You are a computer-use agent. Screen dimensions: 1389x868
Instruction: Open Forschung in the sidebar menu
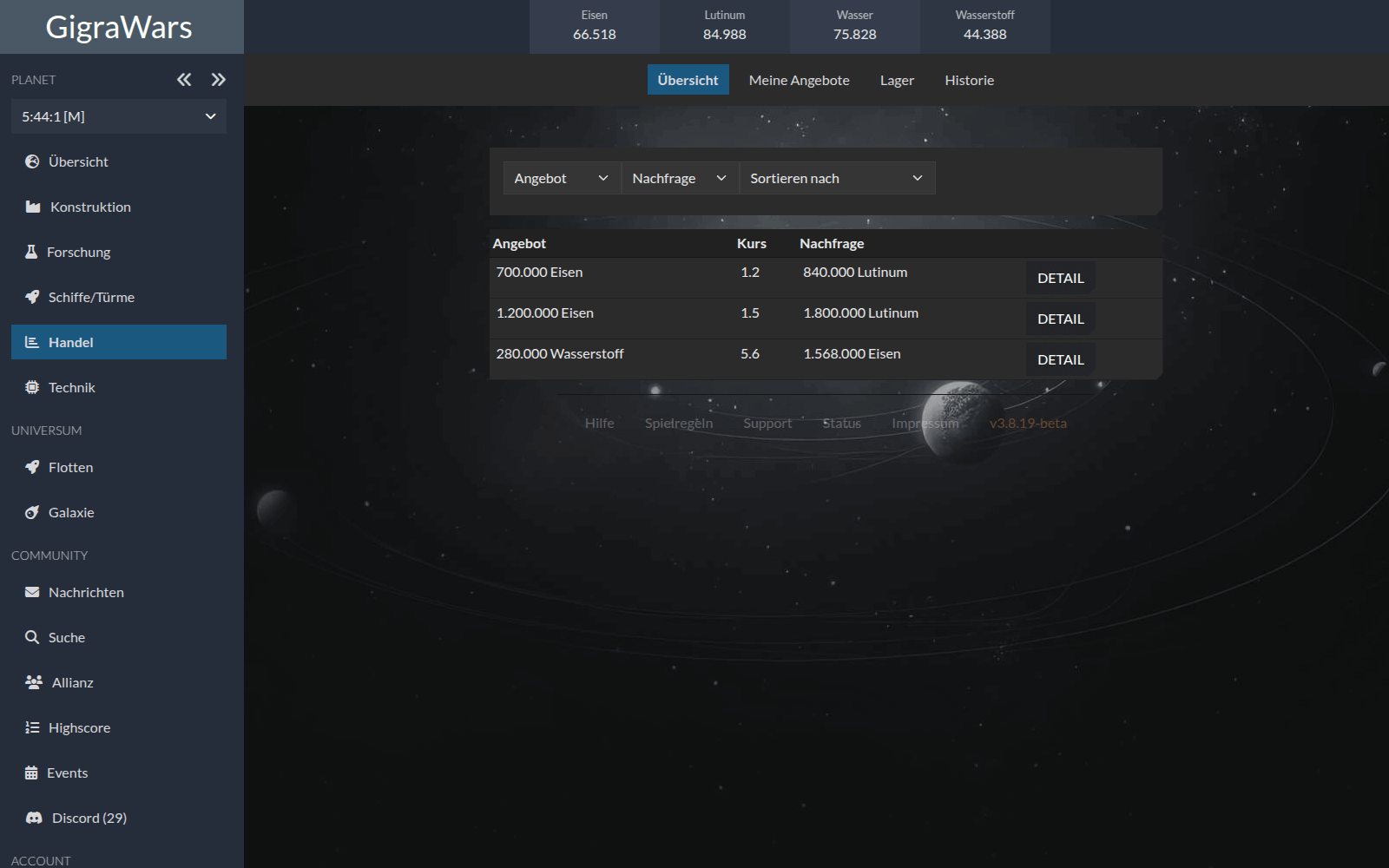click(x=119, y=252)
